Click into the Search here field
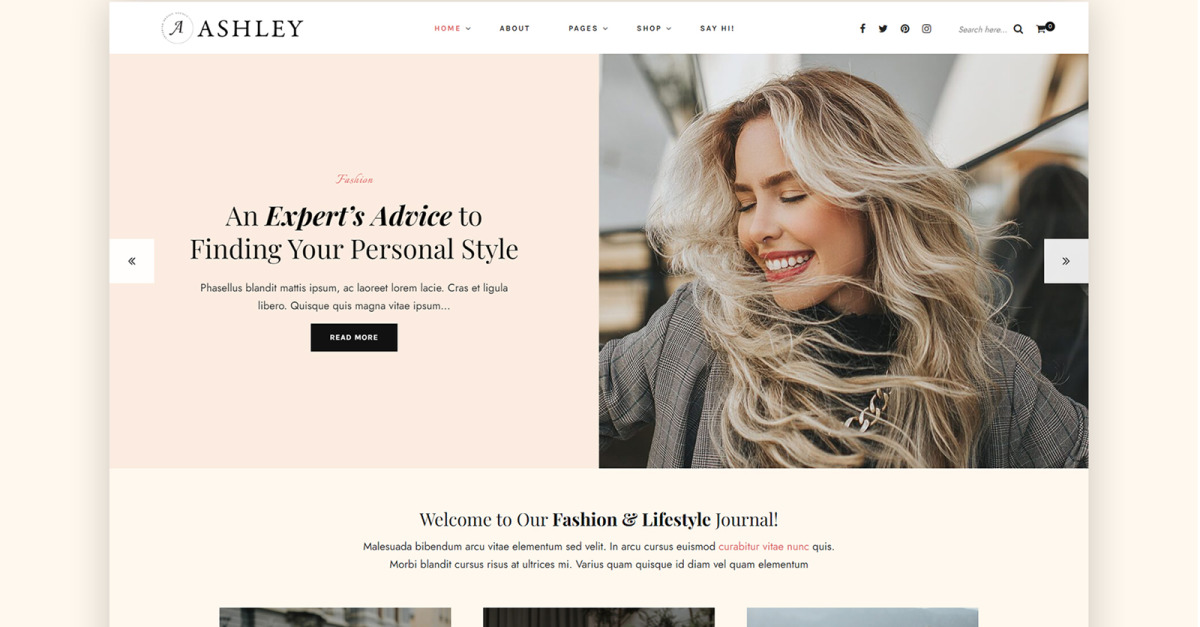The width and height of the screenshot is (1200, 627). click(x=983, y=29)
